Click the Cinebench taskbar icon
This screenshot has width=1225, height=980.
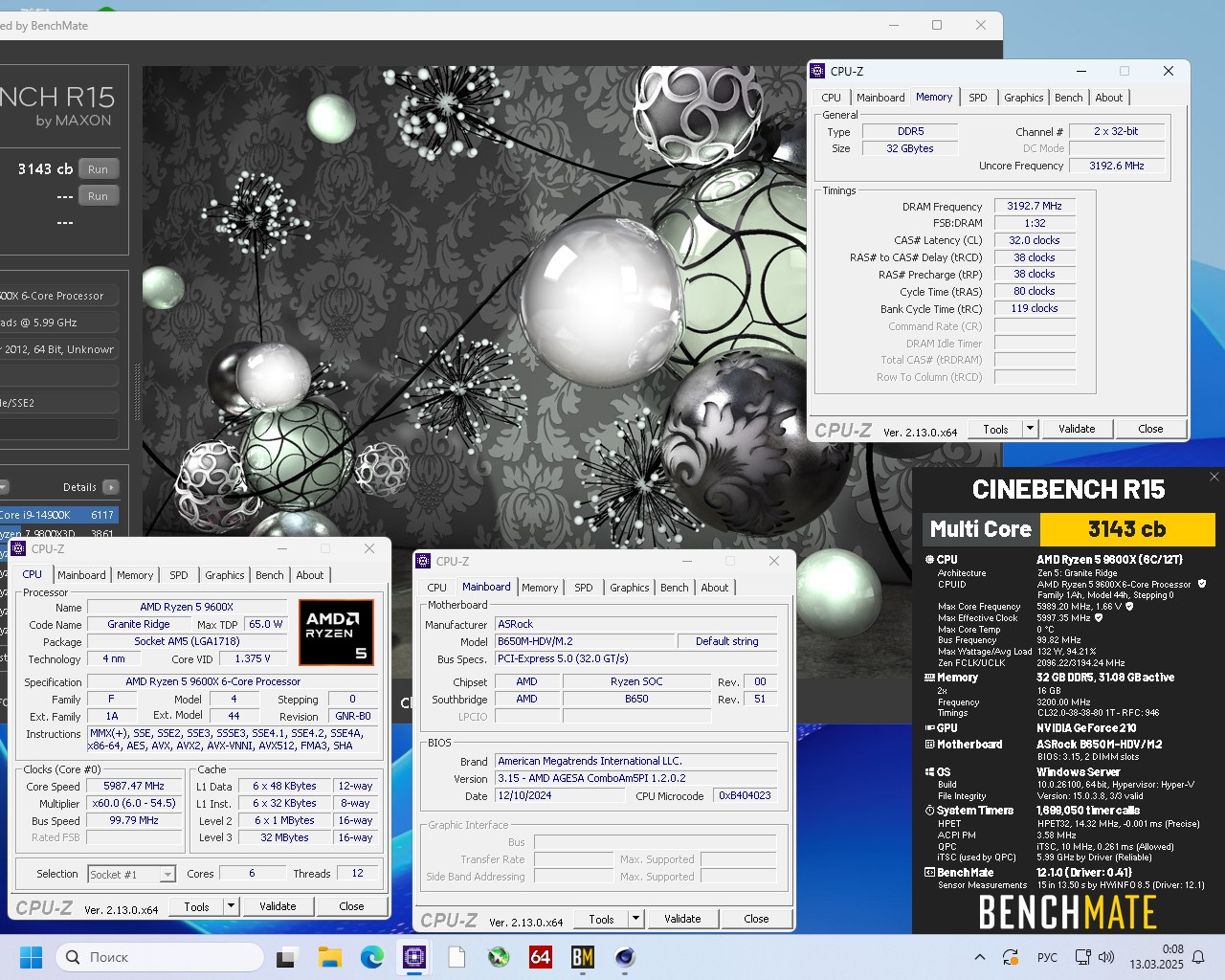click(625, 957)
